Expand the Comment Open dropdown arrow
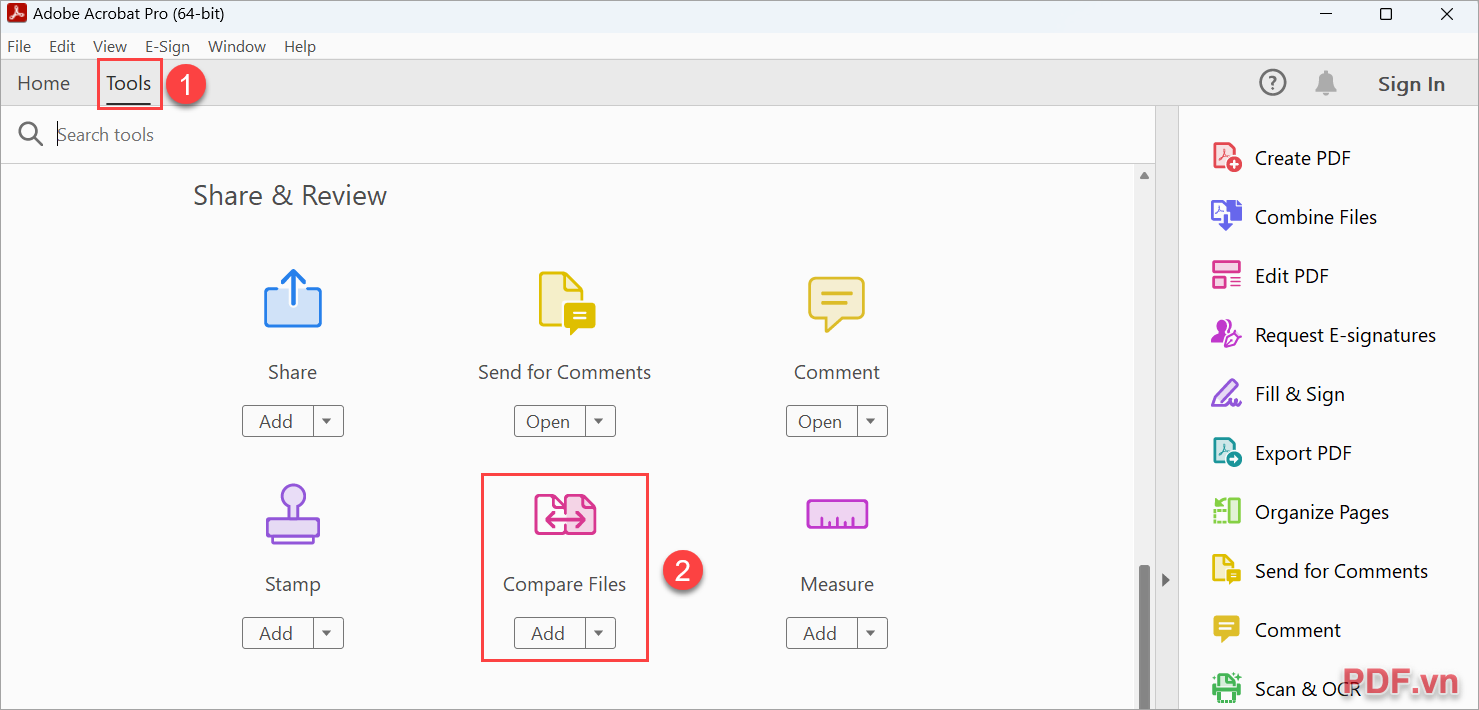Screen dimensions: 1479x710 pyautogui.click(x=872, y=421)
